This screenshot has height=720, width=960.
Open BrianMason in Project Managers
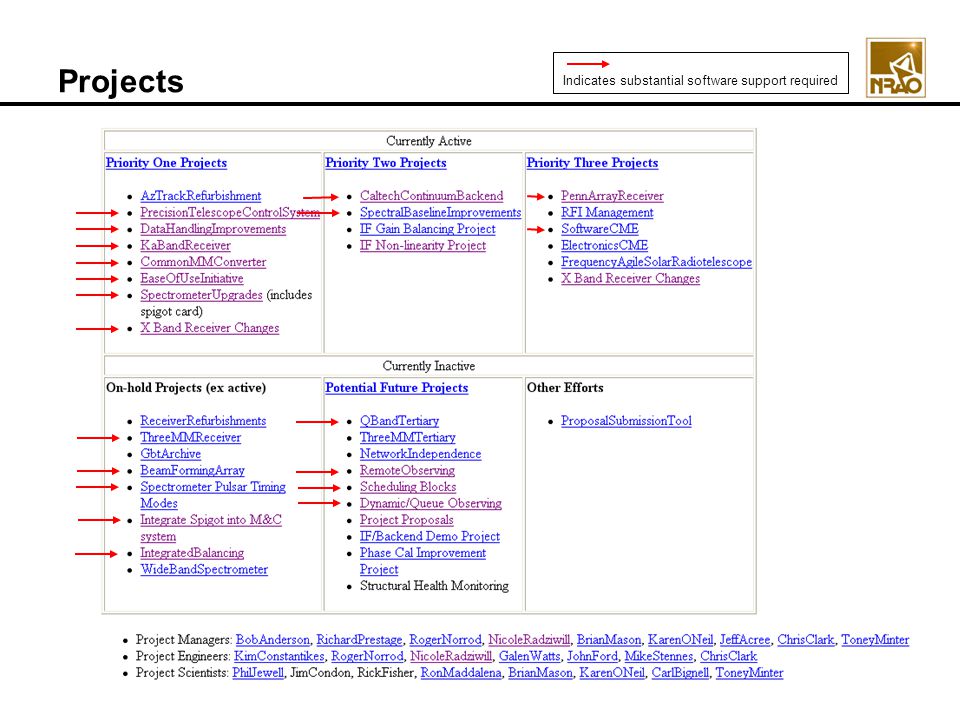[x=609, y=640]
